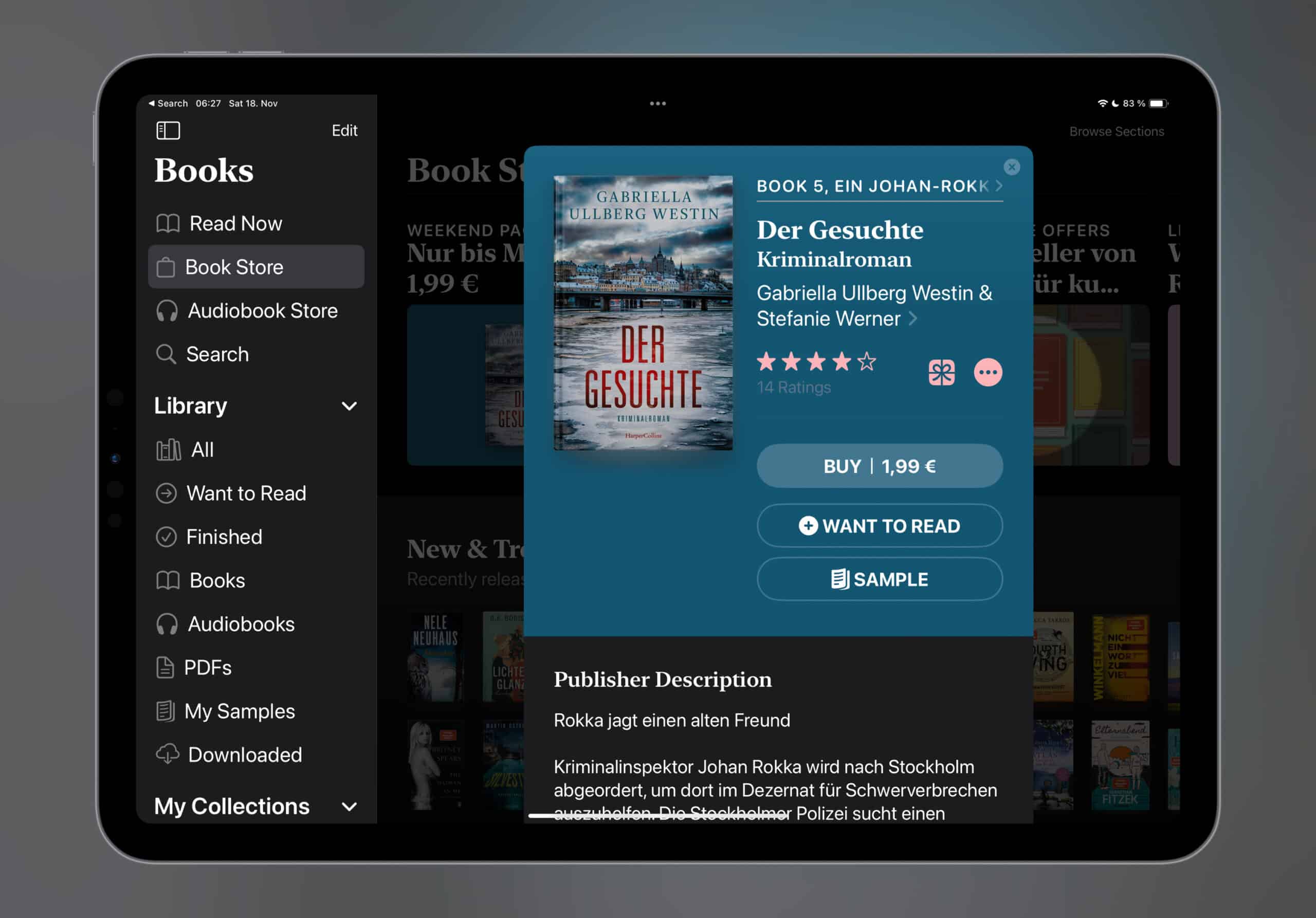Show All library items
The image size is (1316, 918).
[x=256, y=450]
